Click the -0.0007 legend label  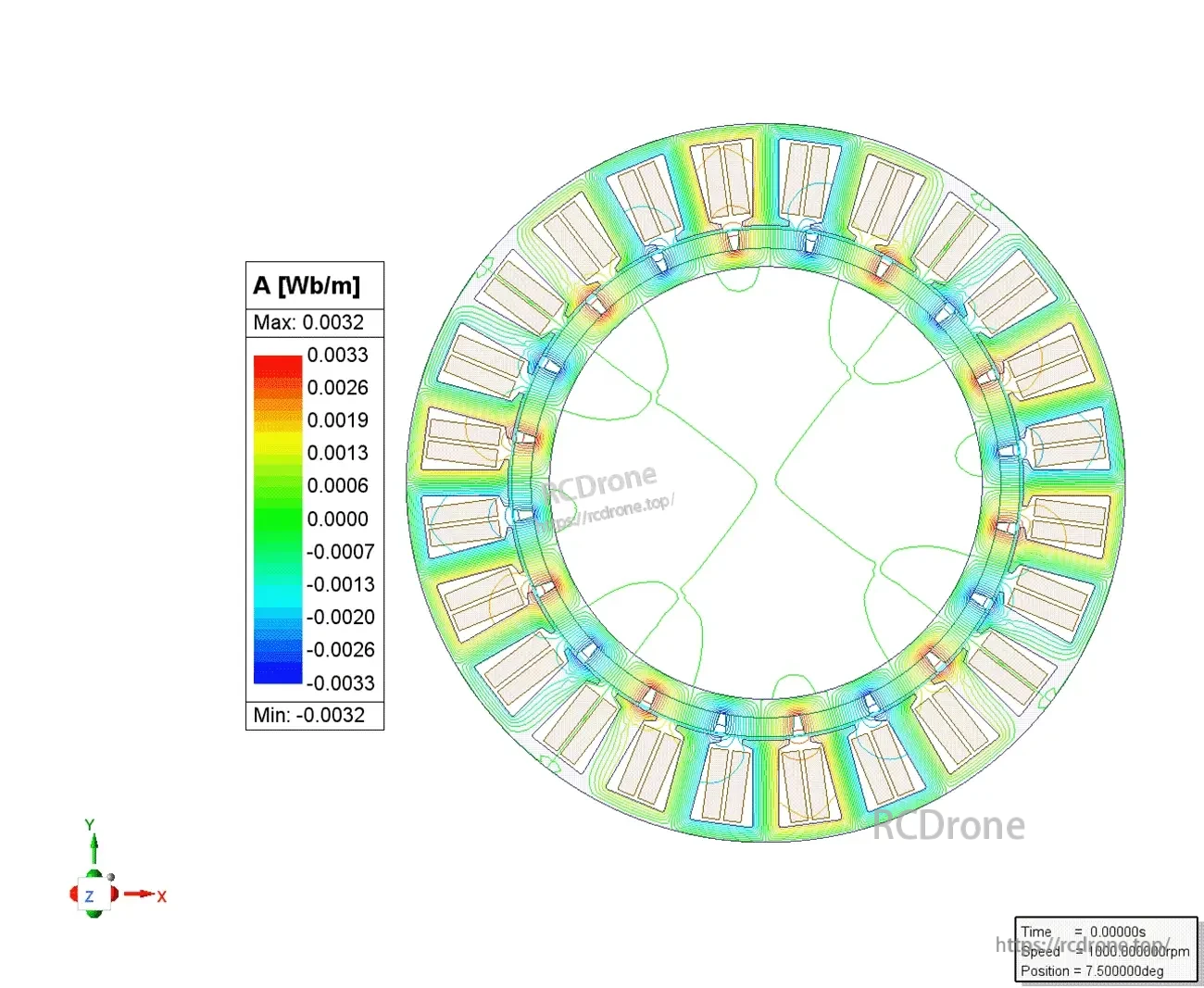click(x=341, y=552)
